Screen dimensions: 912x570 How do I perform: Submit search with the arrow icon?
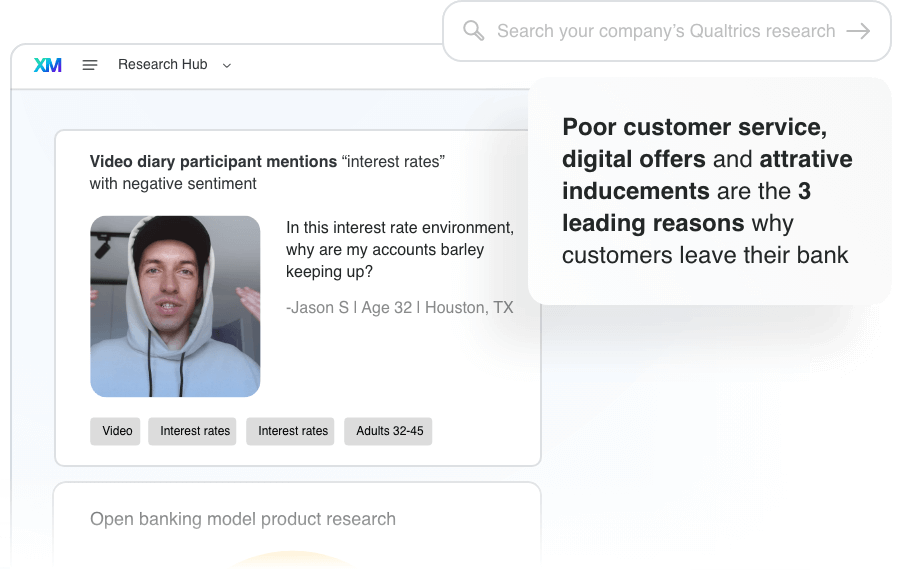click(858, 31)
